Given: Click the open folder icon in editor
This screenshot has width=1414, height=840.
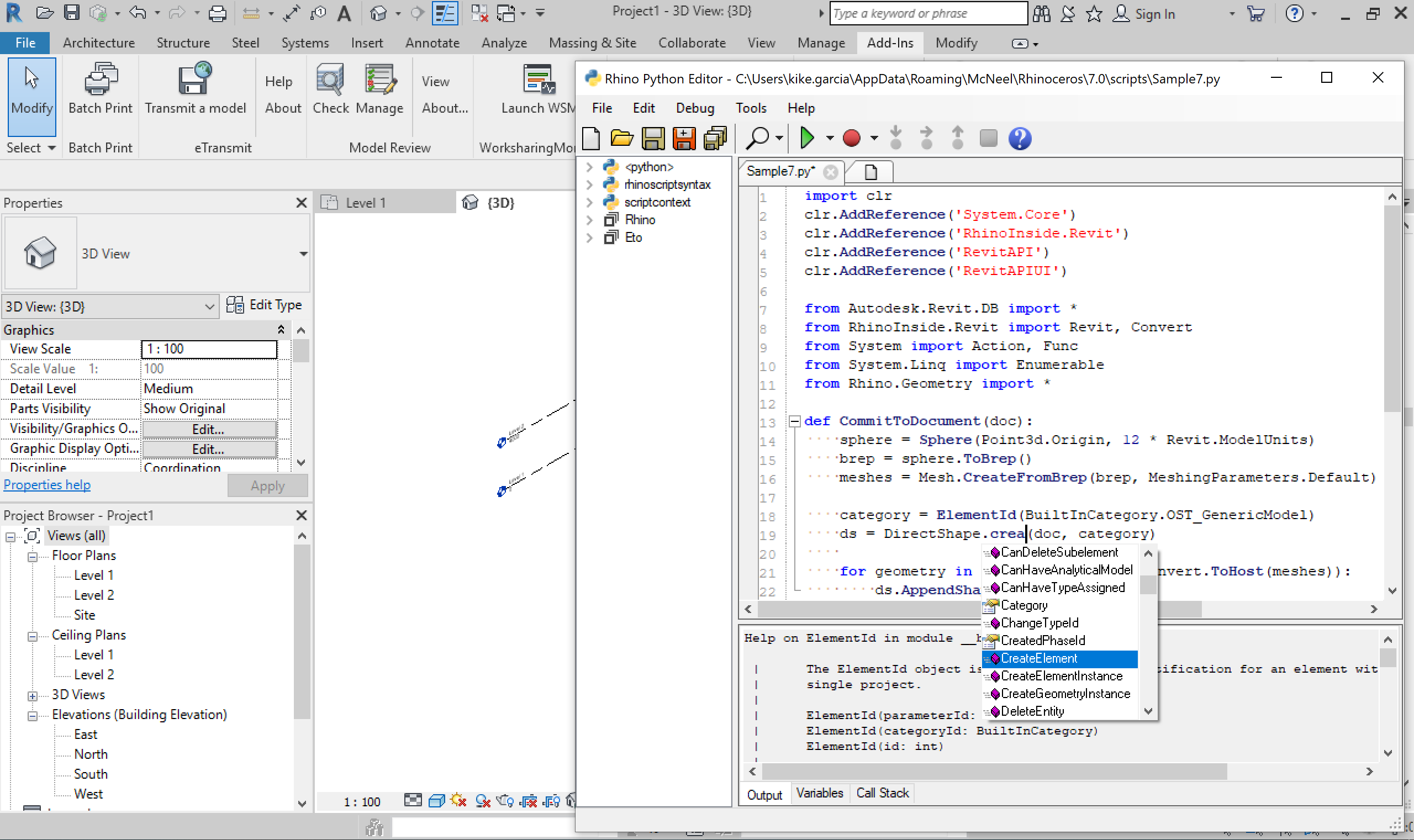Looking at the screenshot, I should [621, 138].
